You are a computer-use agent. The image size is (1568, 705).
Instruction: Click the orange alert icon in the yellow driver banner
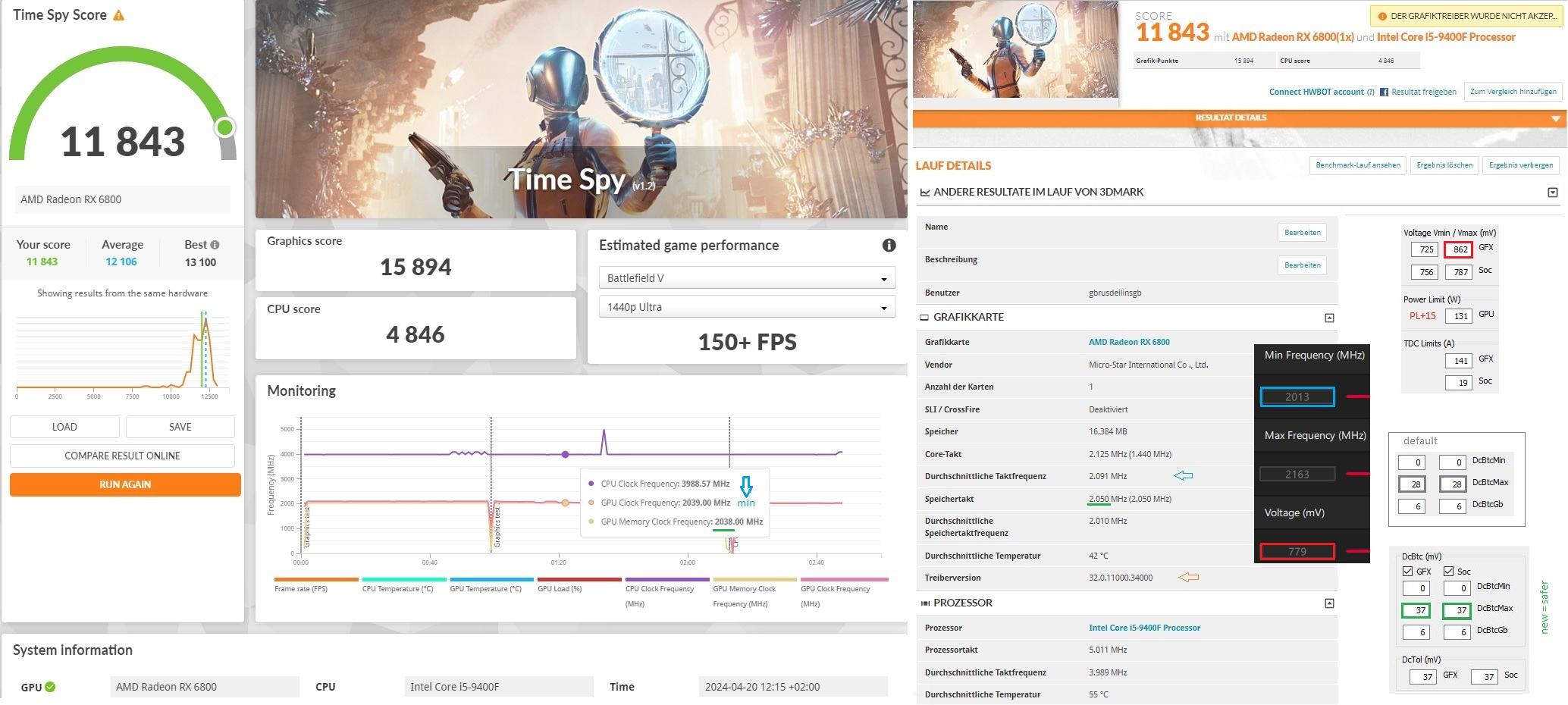[x=1381, y=16]
